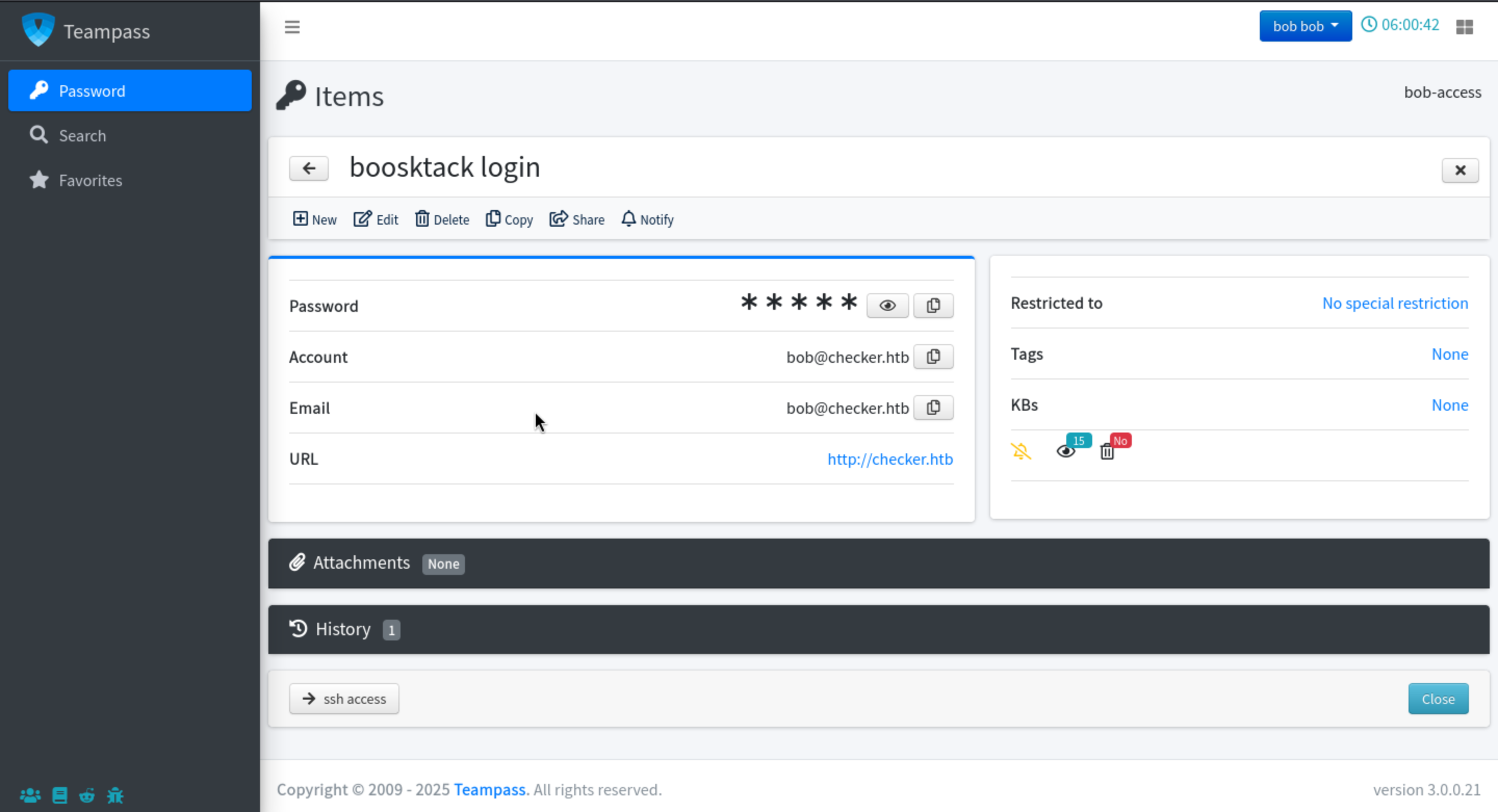This screenshot has width=1498, height=812.
Task: Open the http://checker.htb URL link
Action: 890,459
